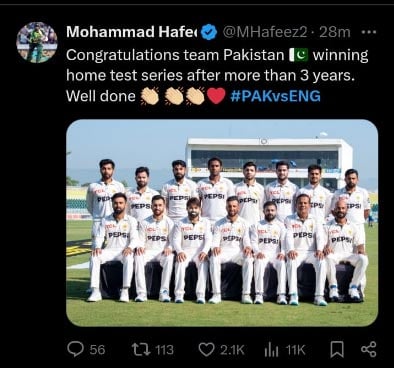This screenshot has width=394, height=368.
Task: Click the 2.1K likes count
Action: coord(232,350)
